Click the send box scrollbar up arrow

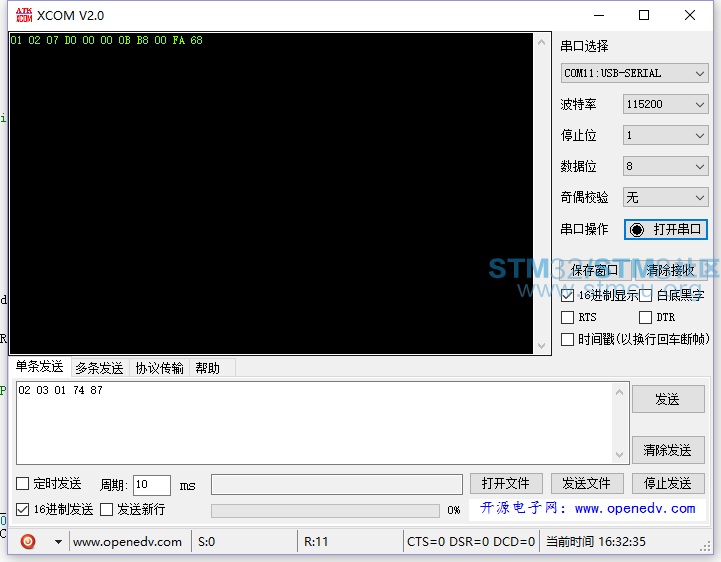(x=620, y=392)
